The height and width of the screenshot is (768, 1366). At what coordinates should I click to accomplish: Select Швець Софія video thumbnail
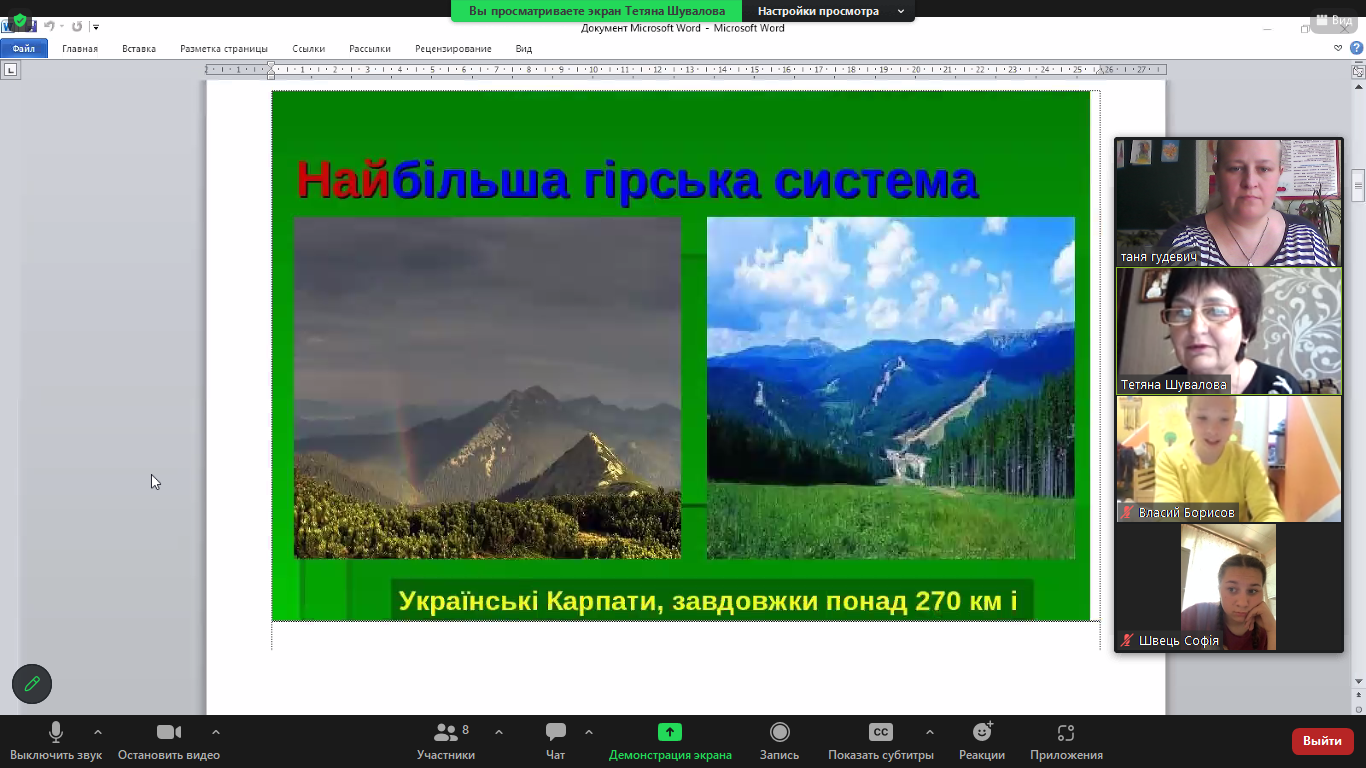(x=1228, y=588)
